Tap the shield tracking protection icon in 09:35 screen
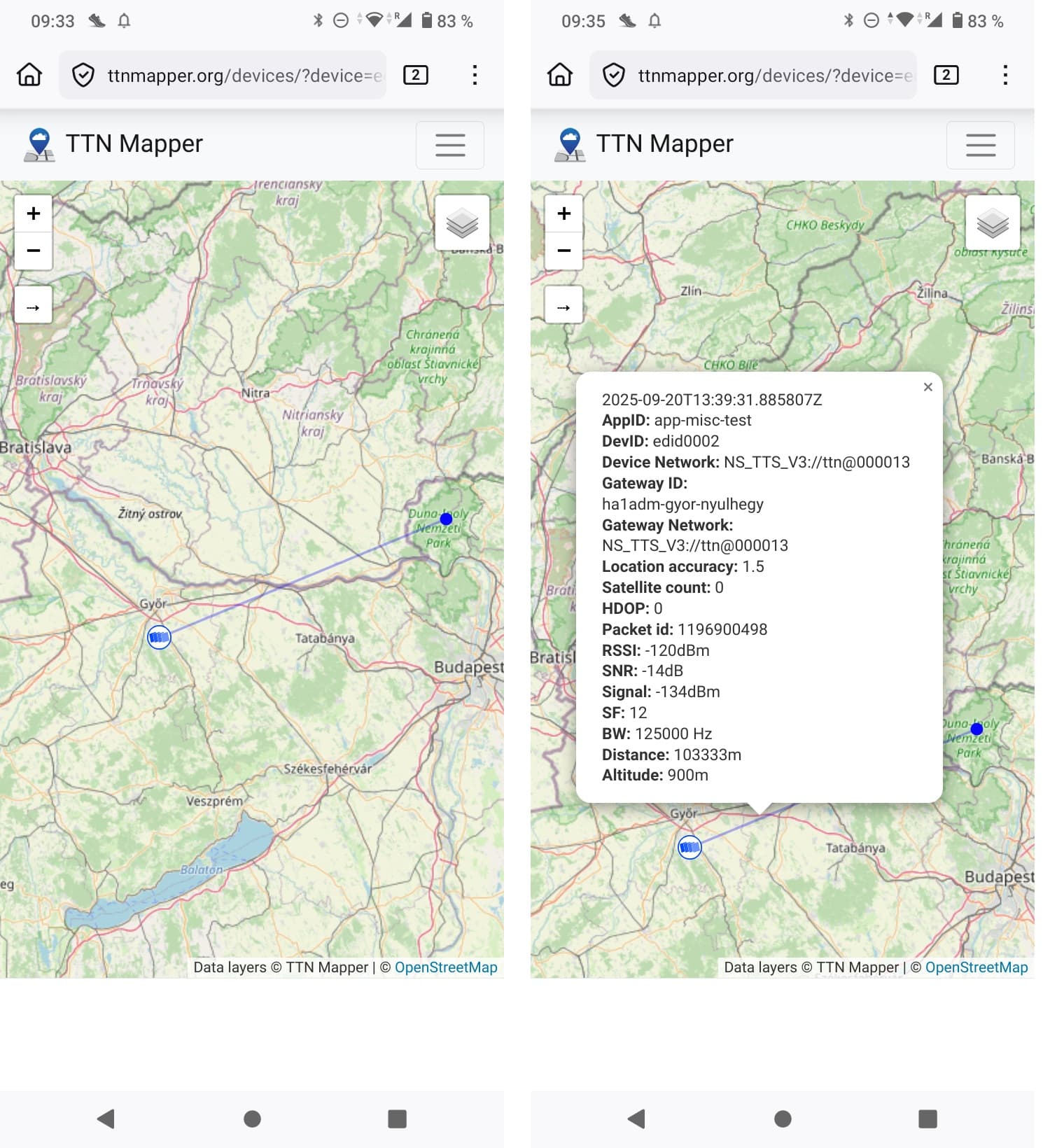The height and width of the screenshot is (1148, 1043). click(614, 75)
